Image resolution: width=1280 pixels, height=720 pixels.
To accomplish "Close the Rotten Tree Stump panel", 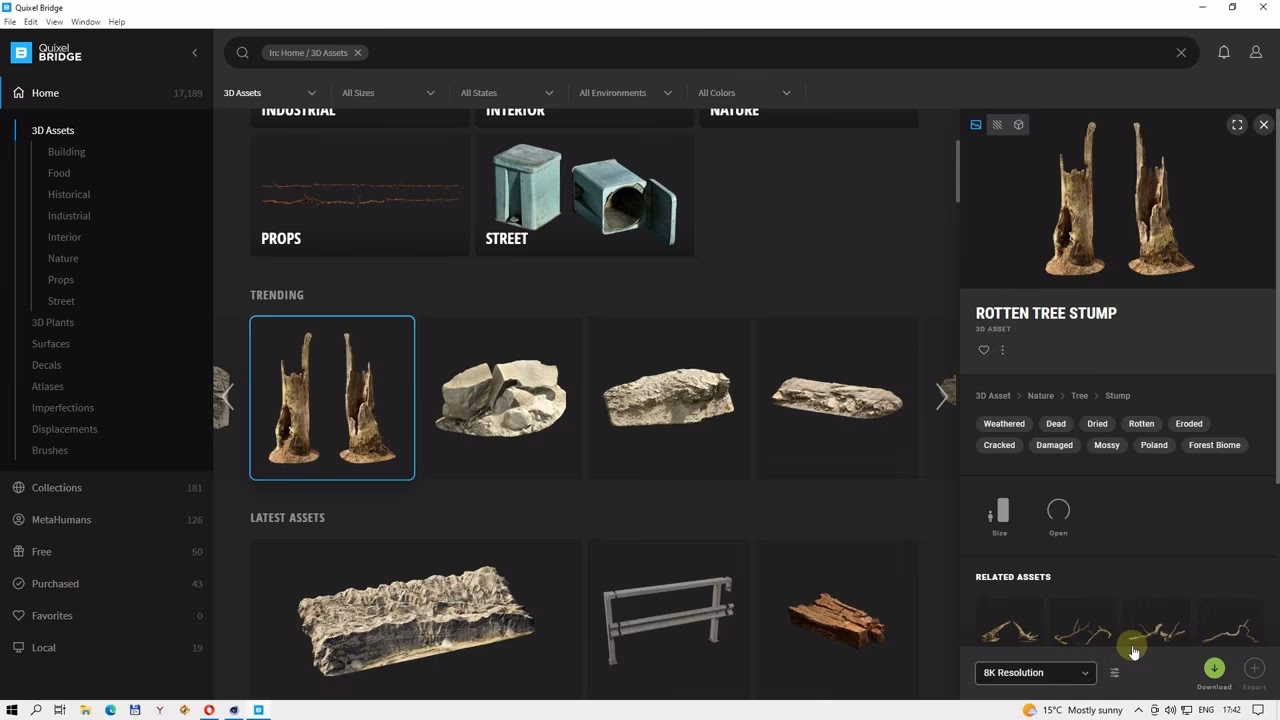I will click(1264, 125).
